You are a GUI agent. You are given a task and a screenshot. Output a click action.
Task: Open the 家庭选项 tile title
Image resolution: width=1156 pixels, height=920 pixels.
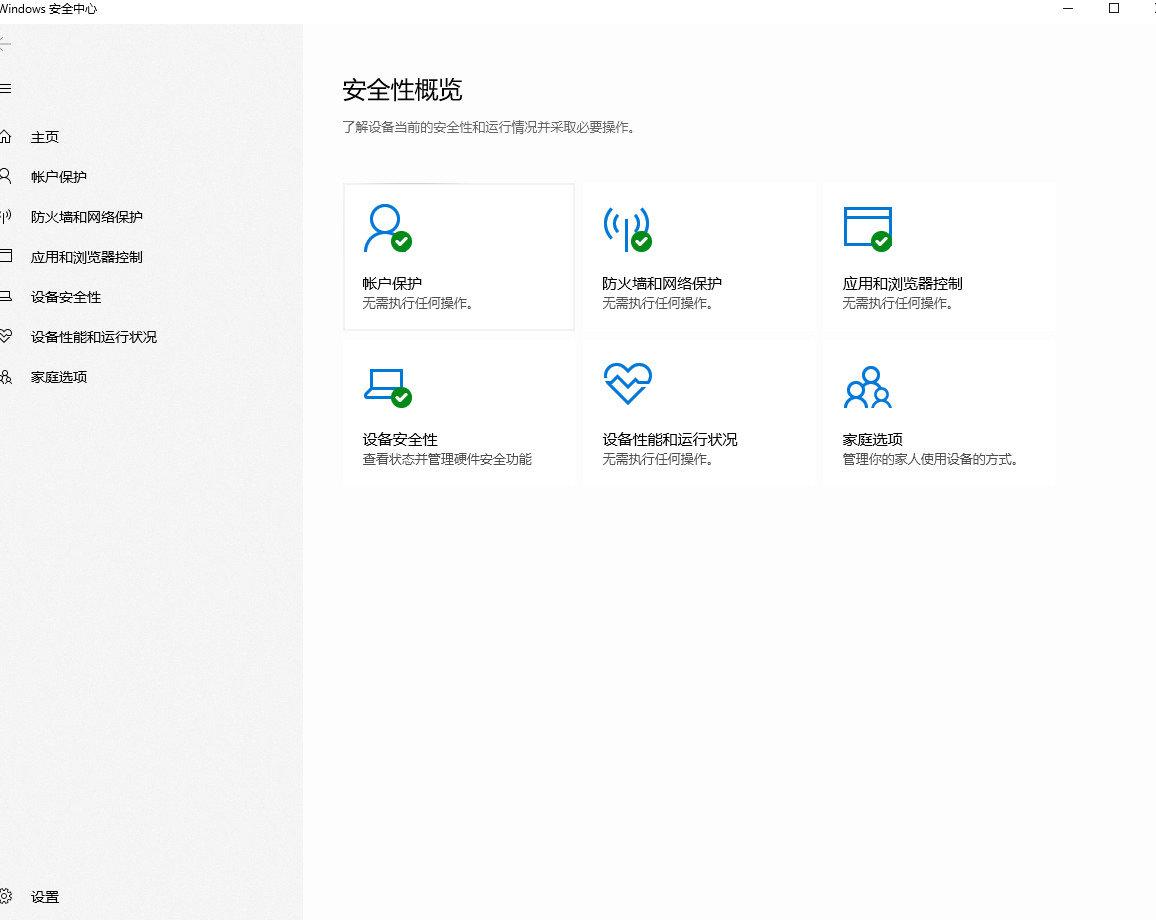tap(873, 440)
